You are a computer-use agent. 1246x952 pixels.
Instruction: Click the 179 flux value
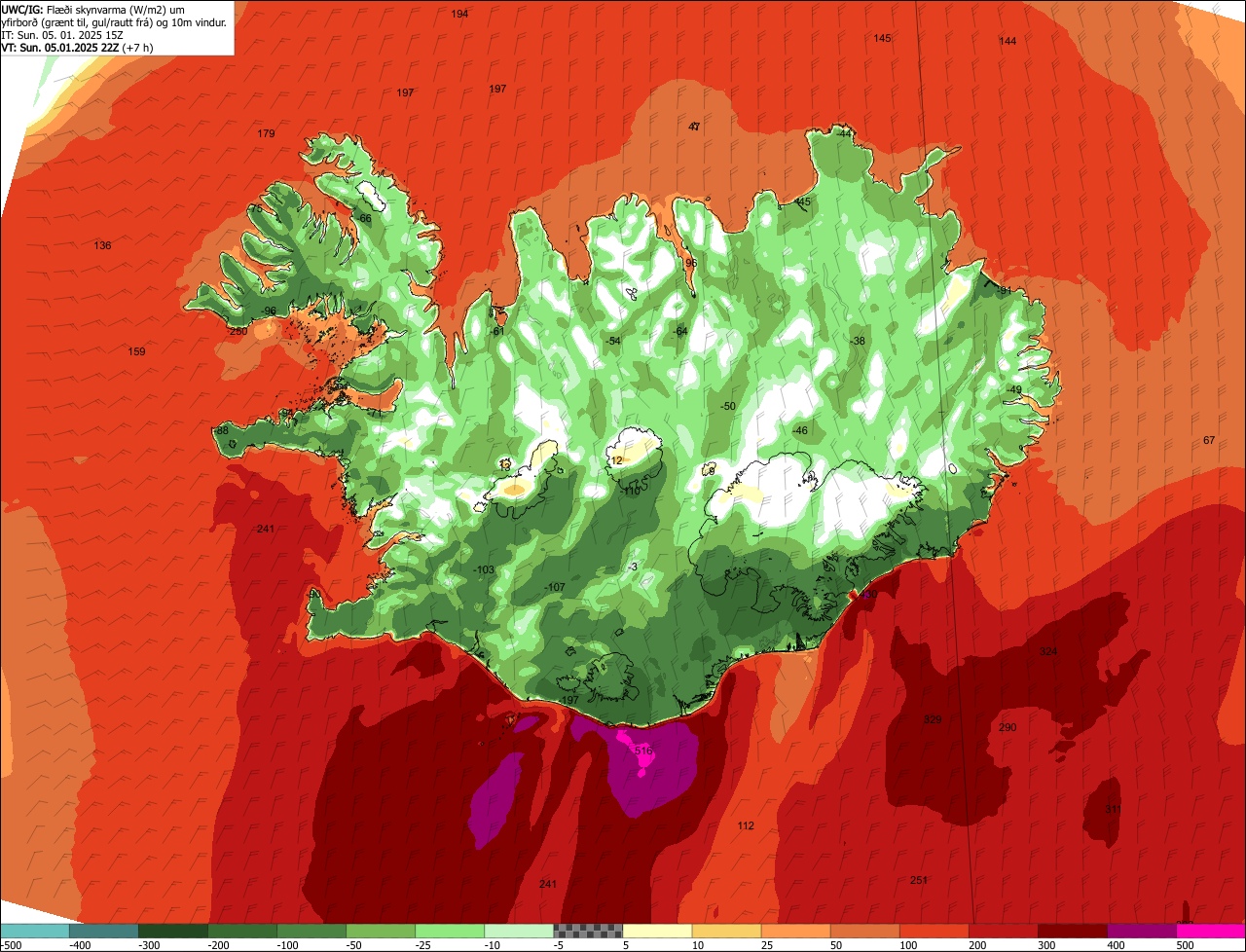pyautogui.click(x=266, y=133)
